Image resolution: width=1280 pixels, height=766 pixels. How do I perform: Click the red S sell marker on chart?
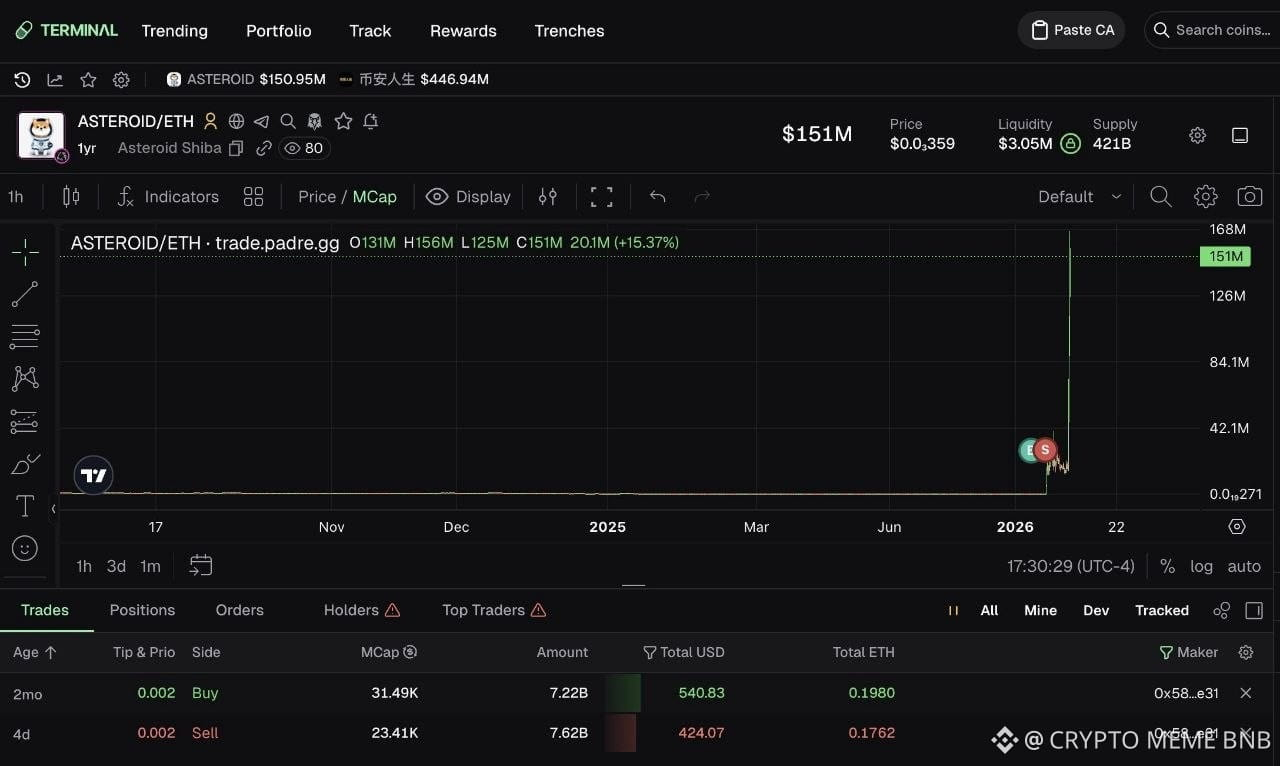1045,450
